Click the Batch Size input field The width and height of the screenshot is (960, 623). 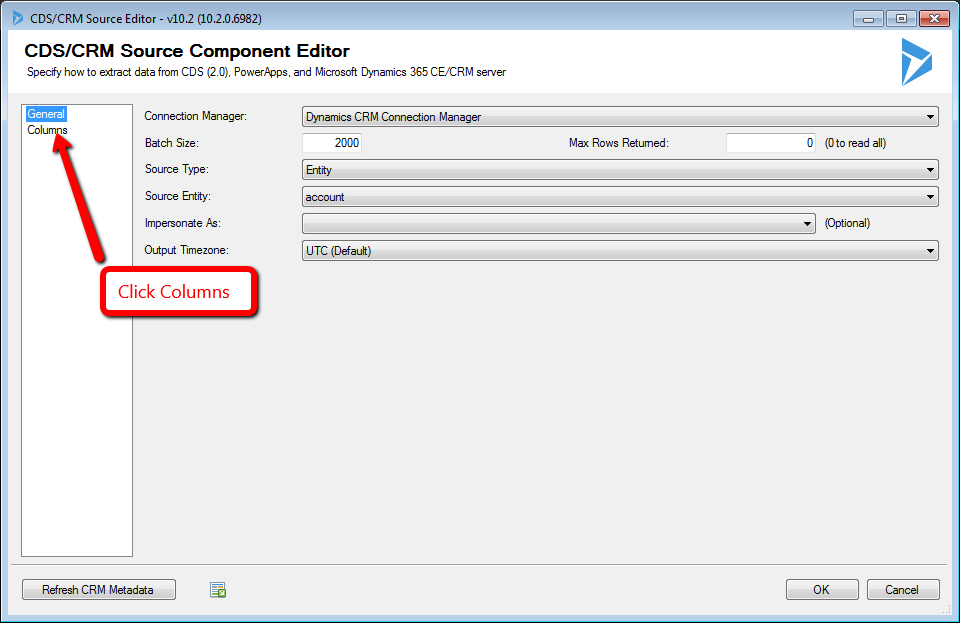click(332, 143)
